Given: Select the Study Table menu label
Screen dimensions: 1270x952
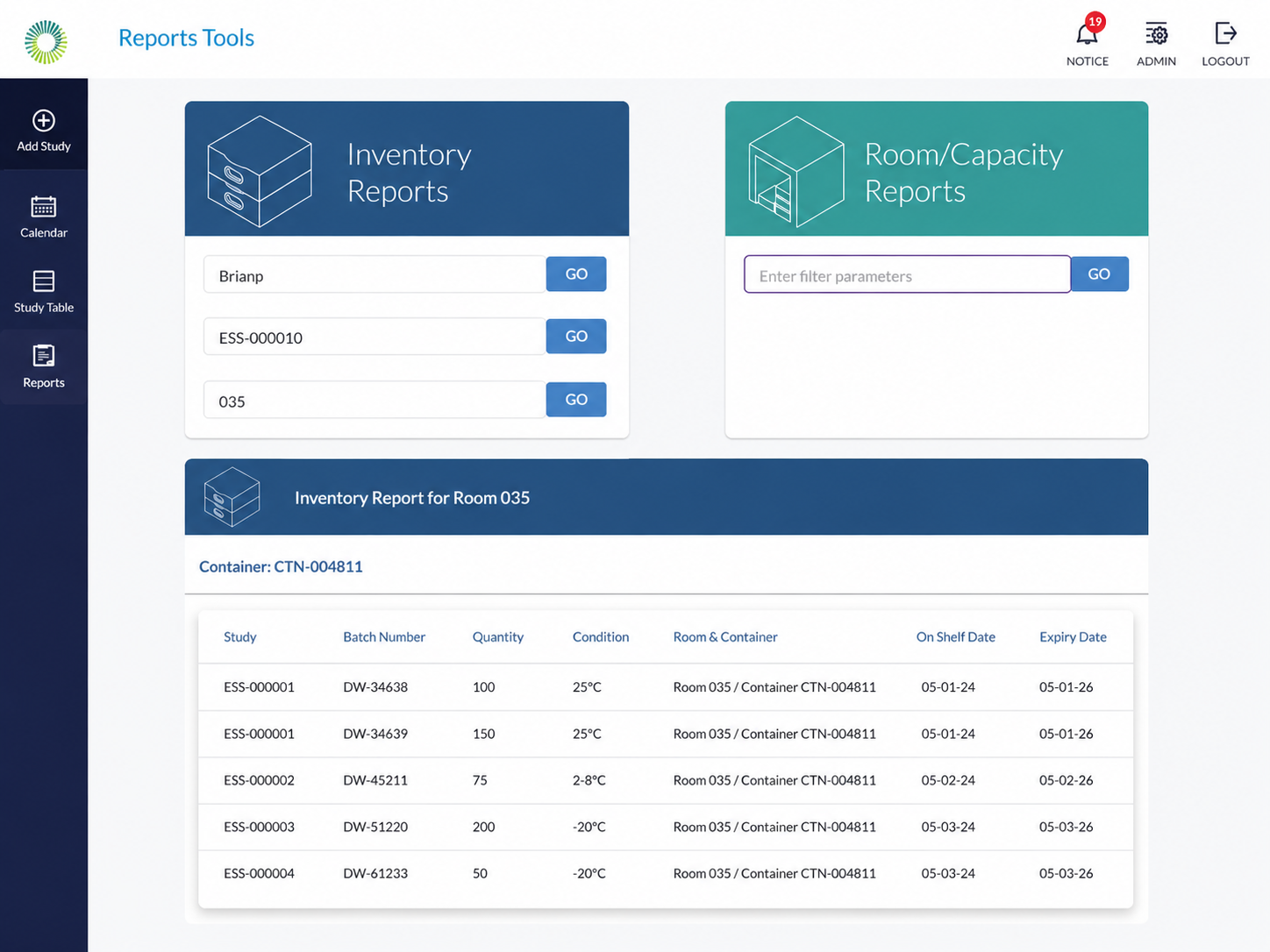Looking at the screenshot, I should pyautogui.click(x=44, y=308).
